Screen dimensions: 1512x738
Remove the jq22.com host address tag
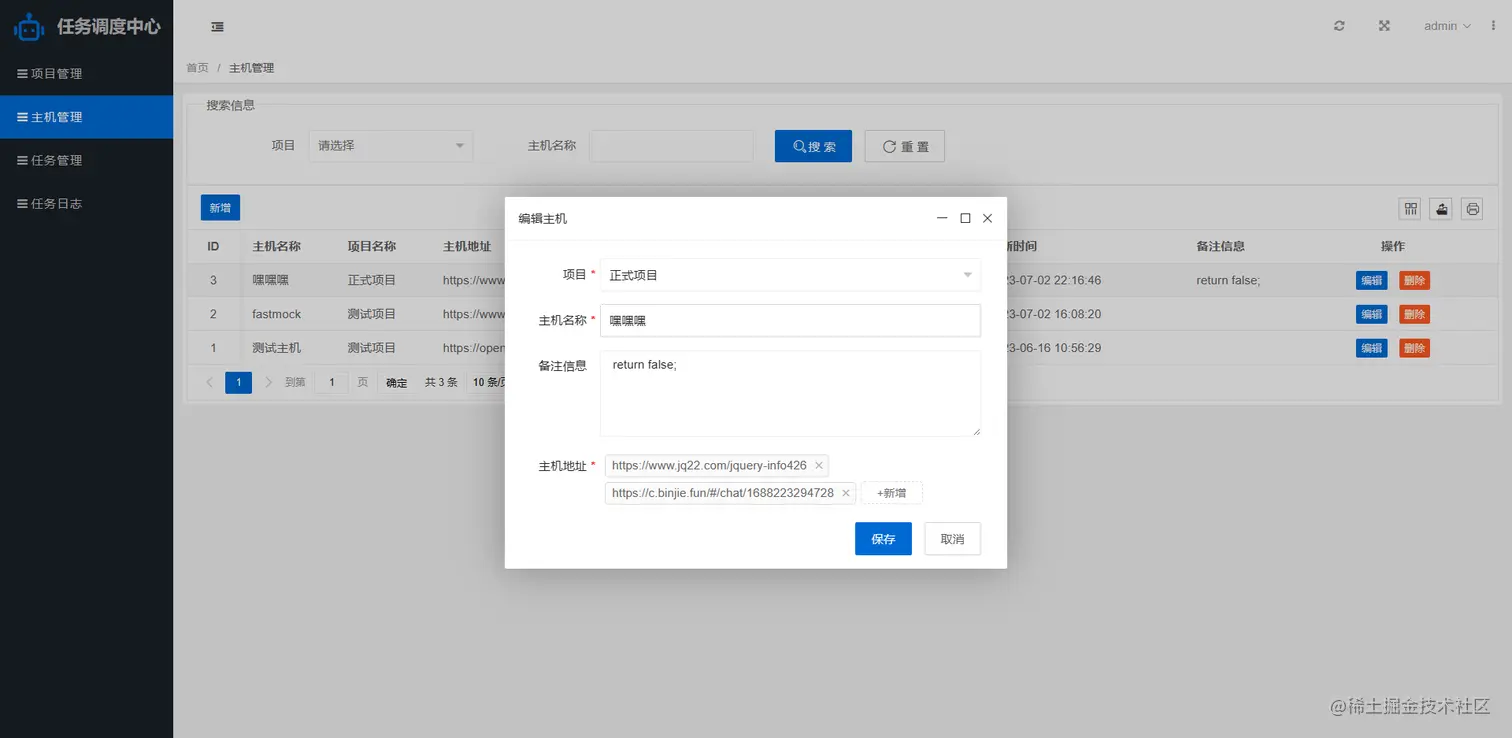pyautogui.click(x=819, y=465)
